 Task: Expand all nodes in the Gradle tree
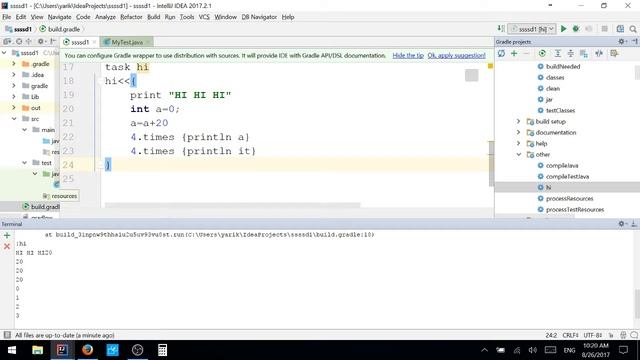558,53
